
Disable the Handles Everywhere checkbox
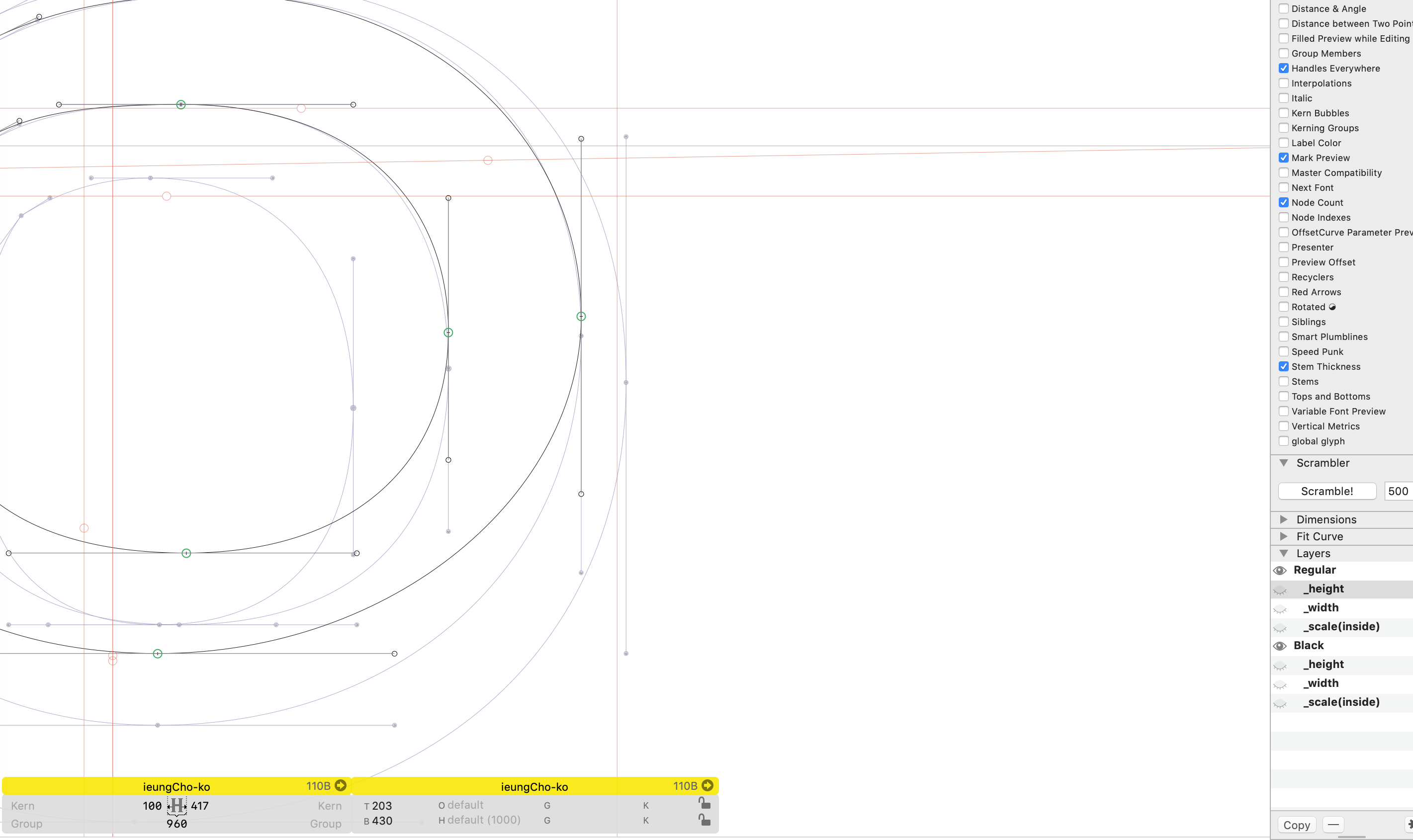[1283, 69]
